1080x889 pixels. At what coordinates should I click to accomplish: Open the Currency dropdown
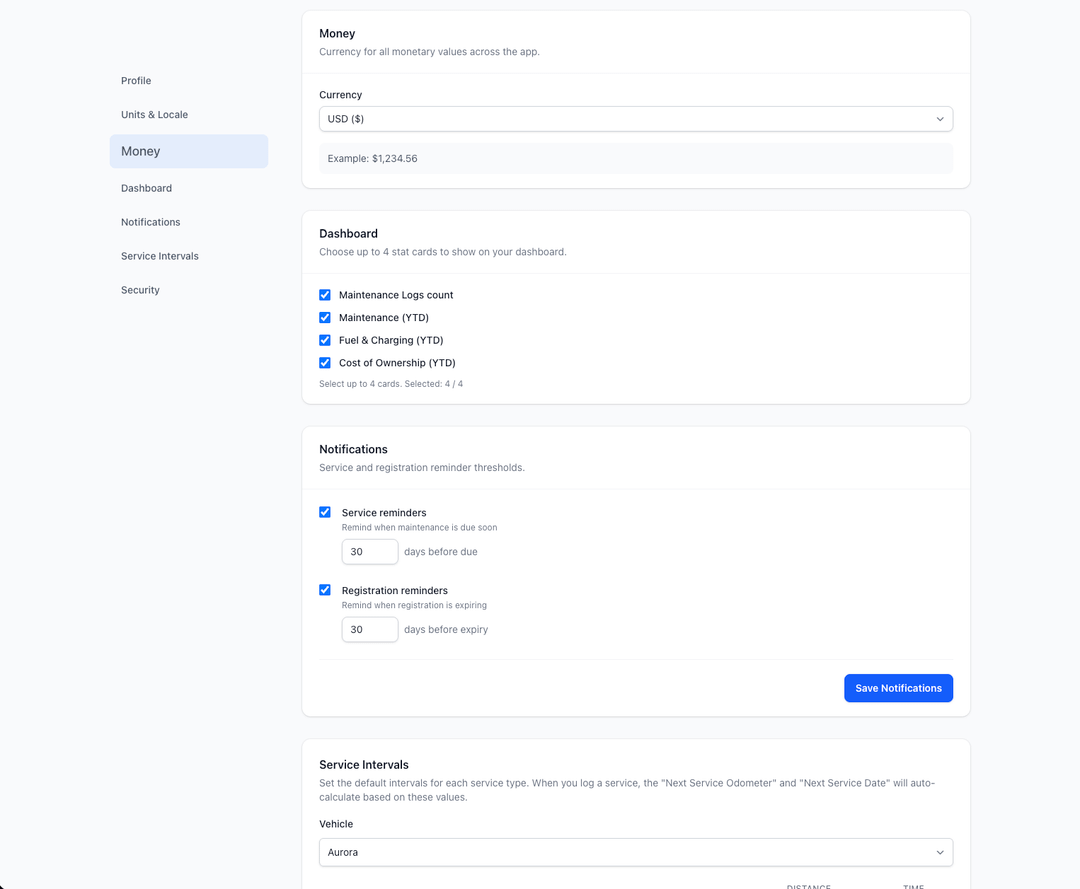point(620,119)
